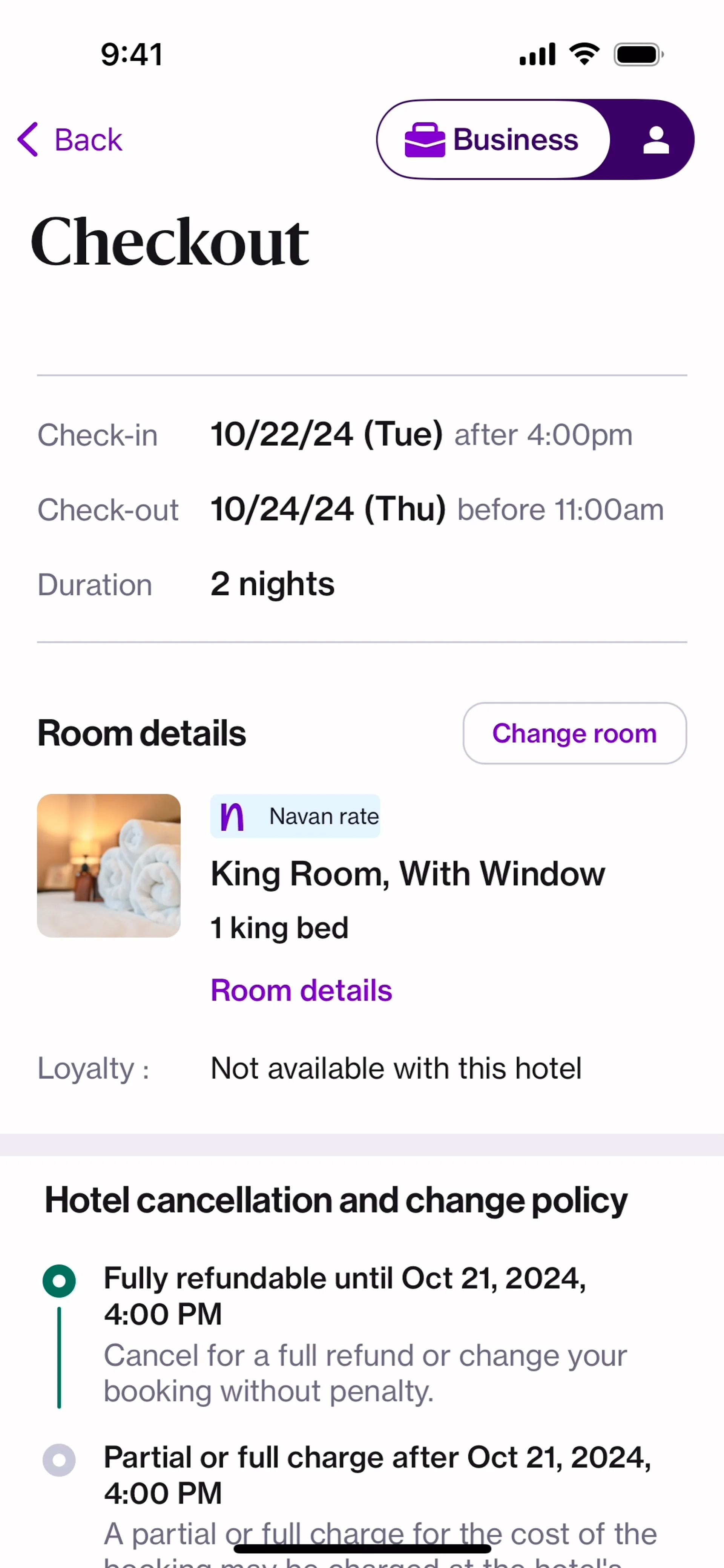This screenshot has height=1568, width=724.
Task: Switch to Business travel mode
Action: pos(493,140)
